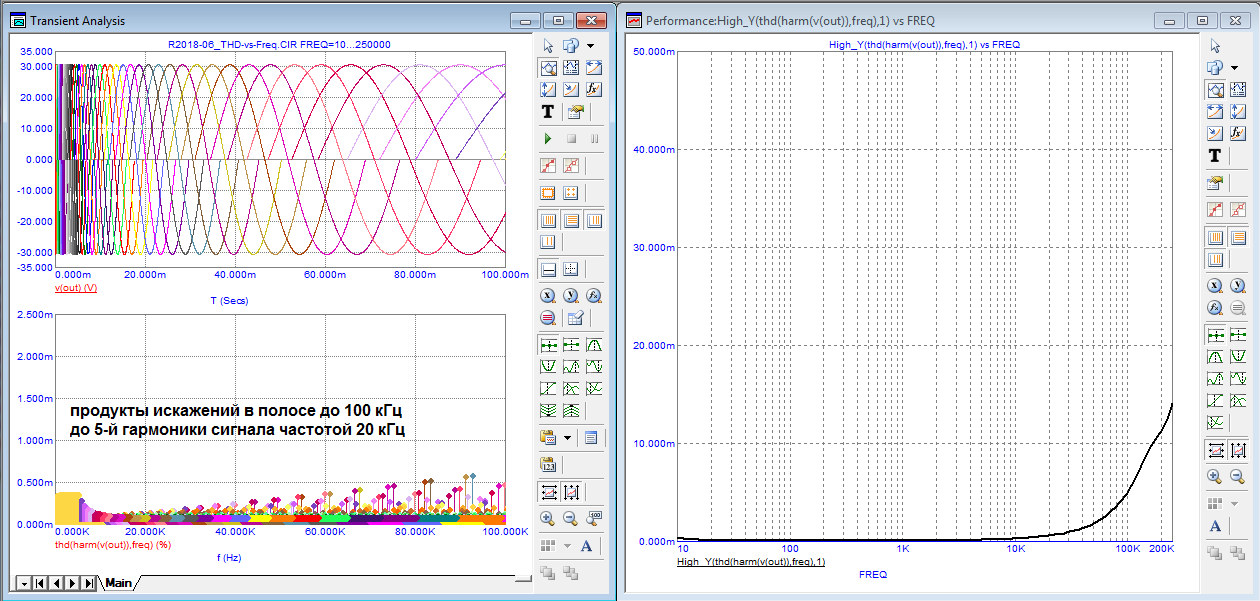Click the v(out) (V) waveform label
1260x601 pixels.
pyautogui.click(x=75, y=288)
